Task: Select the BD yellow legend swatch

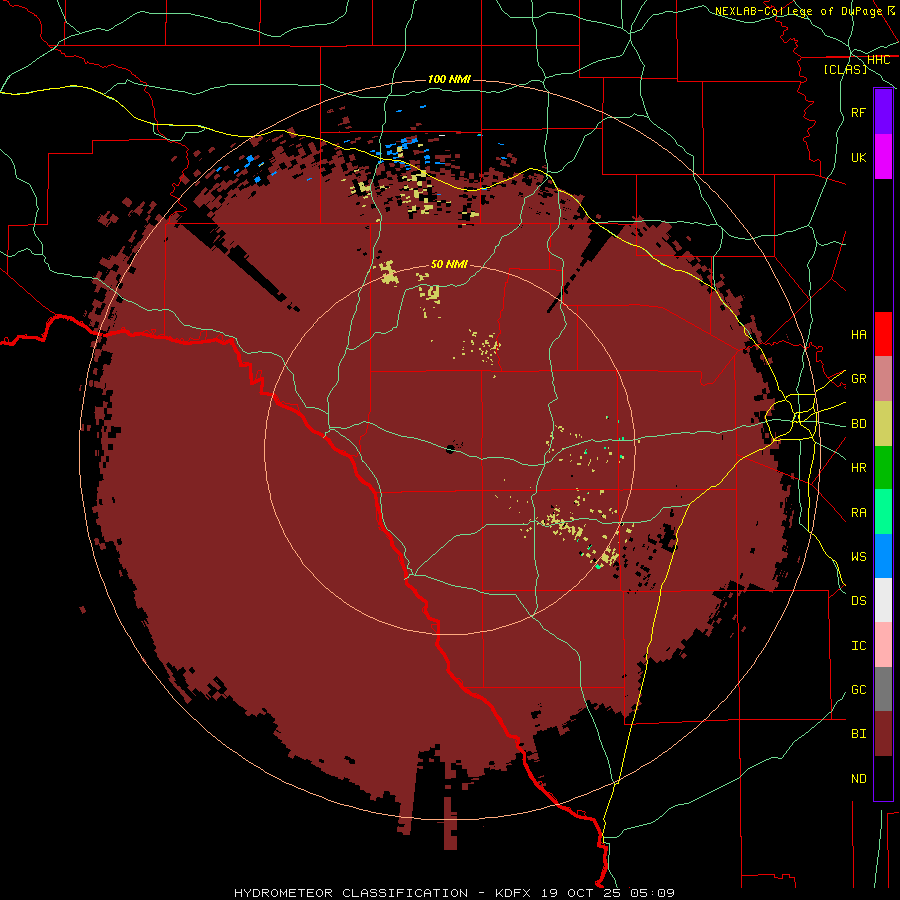Action: tap(883, 424)
